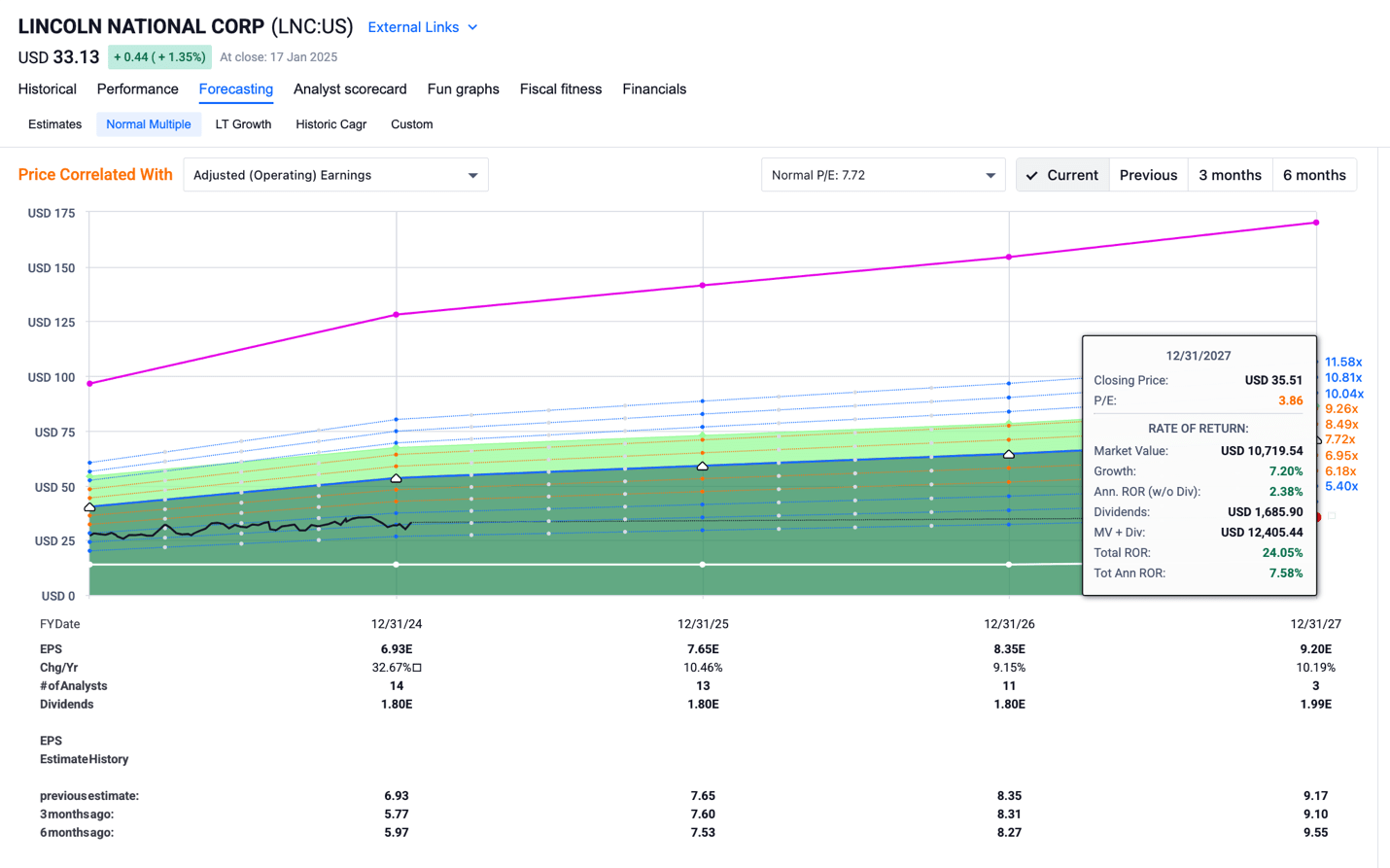Click the orange 7.72x multiple legend label

click(x=1339, y=440)
